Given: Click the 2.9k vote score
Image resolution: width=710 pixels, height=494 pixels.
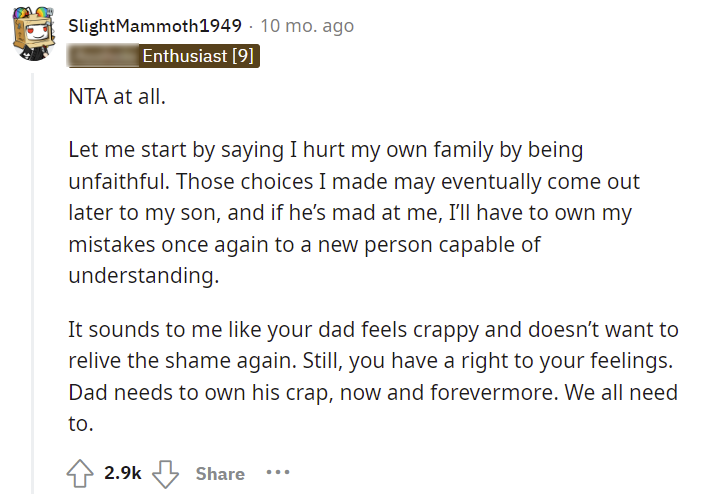Looking at the screenshot, I should 123,473.
